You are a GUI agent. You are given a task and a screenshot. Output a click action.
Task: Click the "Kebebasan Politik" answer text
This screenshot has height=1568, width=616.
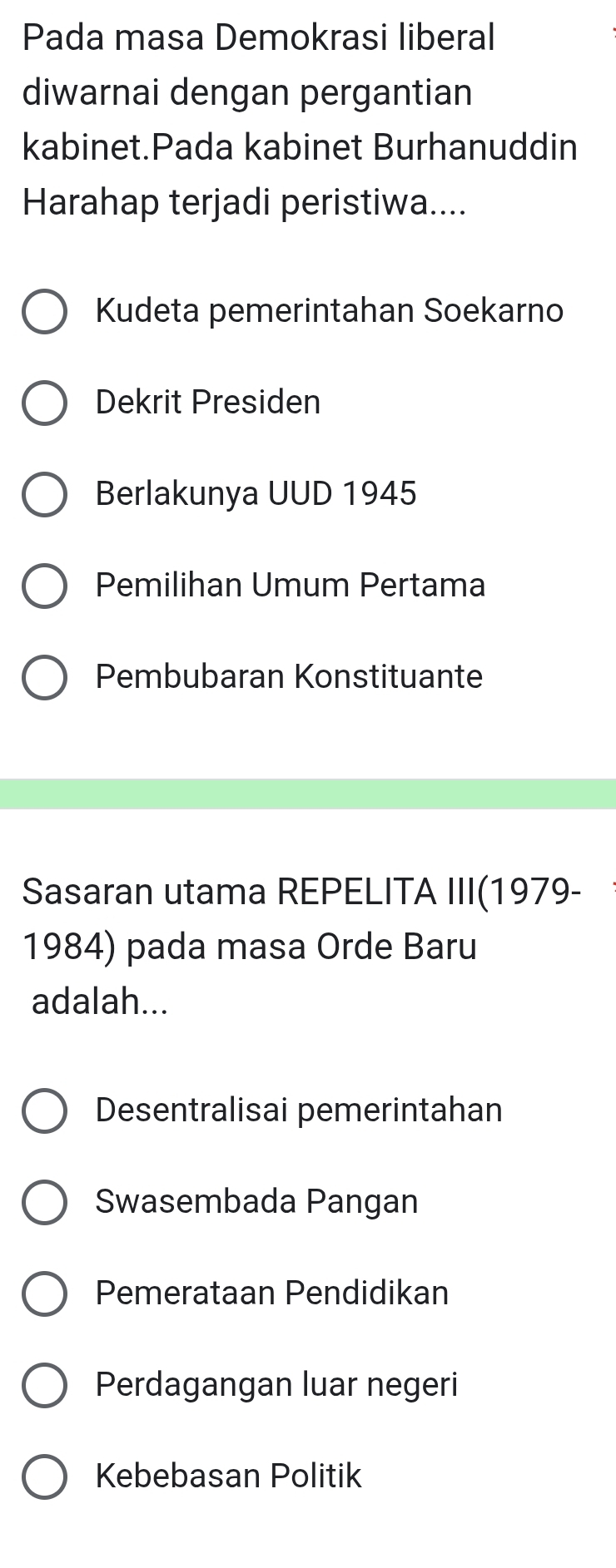(x=229, y=1476)
